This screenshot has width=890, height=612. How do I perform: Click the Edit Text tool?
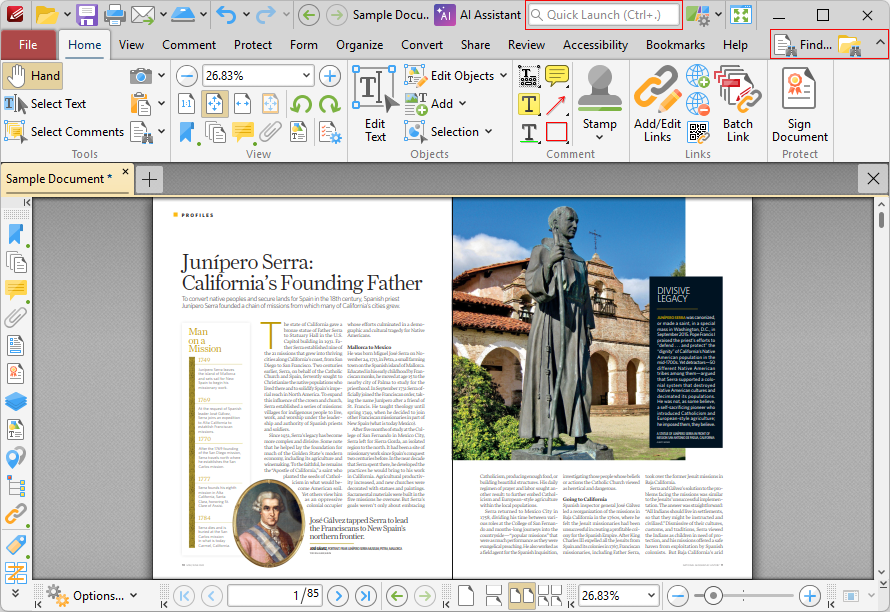[375, 104]
